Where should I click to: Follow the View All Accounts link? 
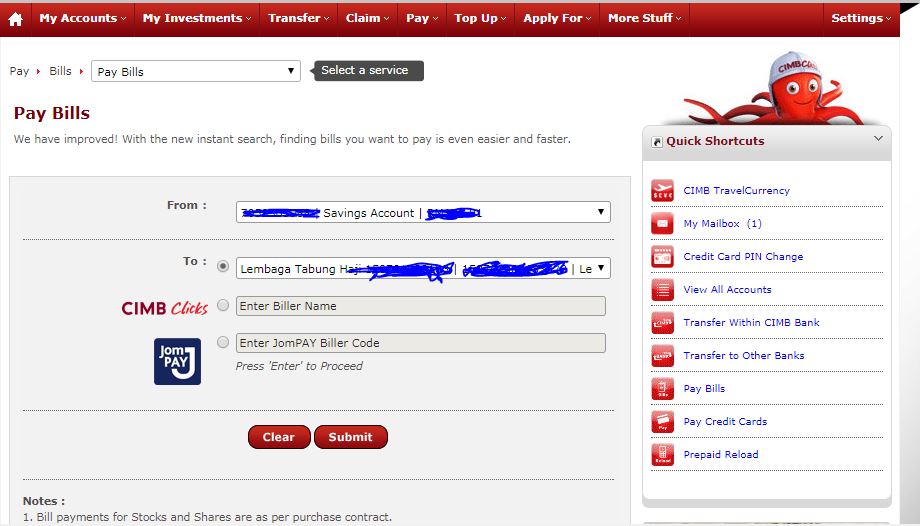tap(727, 289)
